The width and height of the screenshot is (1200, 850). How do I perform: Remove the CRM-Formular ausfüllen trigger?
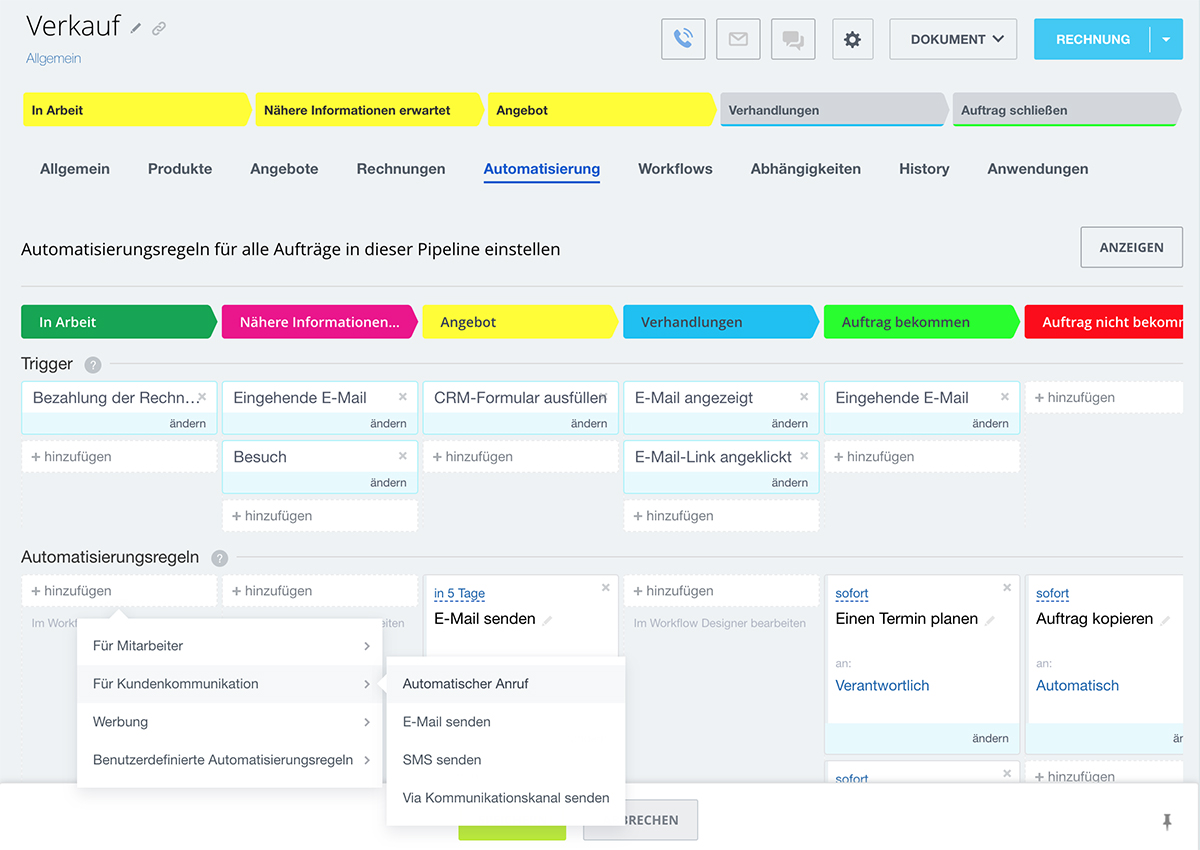coord(604,397)
